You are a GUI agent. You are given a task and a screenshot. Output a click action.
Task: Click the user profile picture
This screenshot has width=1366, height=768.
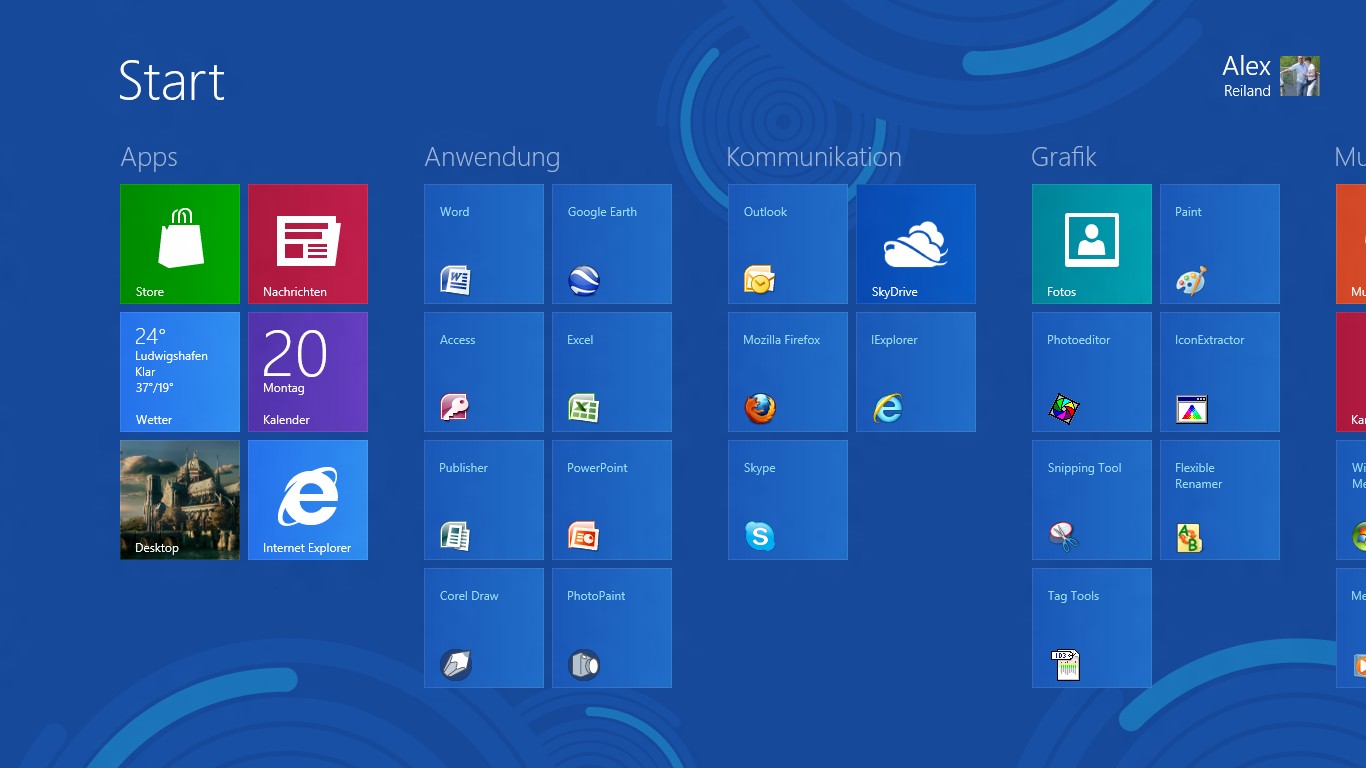coord(1300,76)
